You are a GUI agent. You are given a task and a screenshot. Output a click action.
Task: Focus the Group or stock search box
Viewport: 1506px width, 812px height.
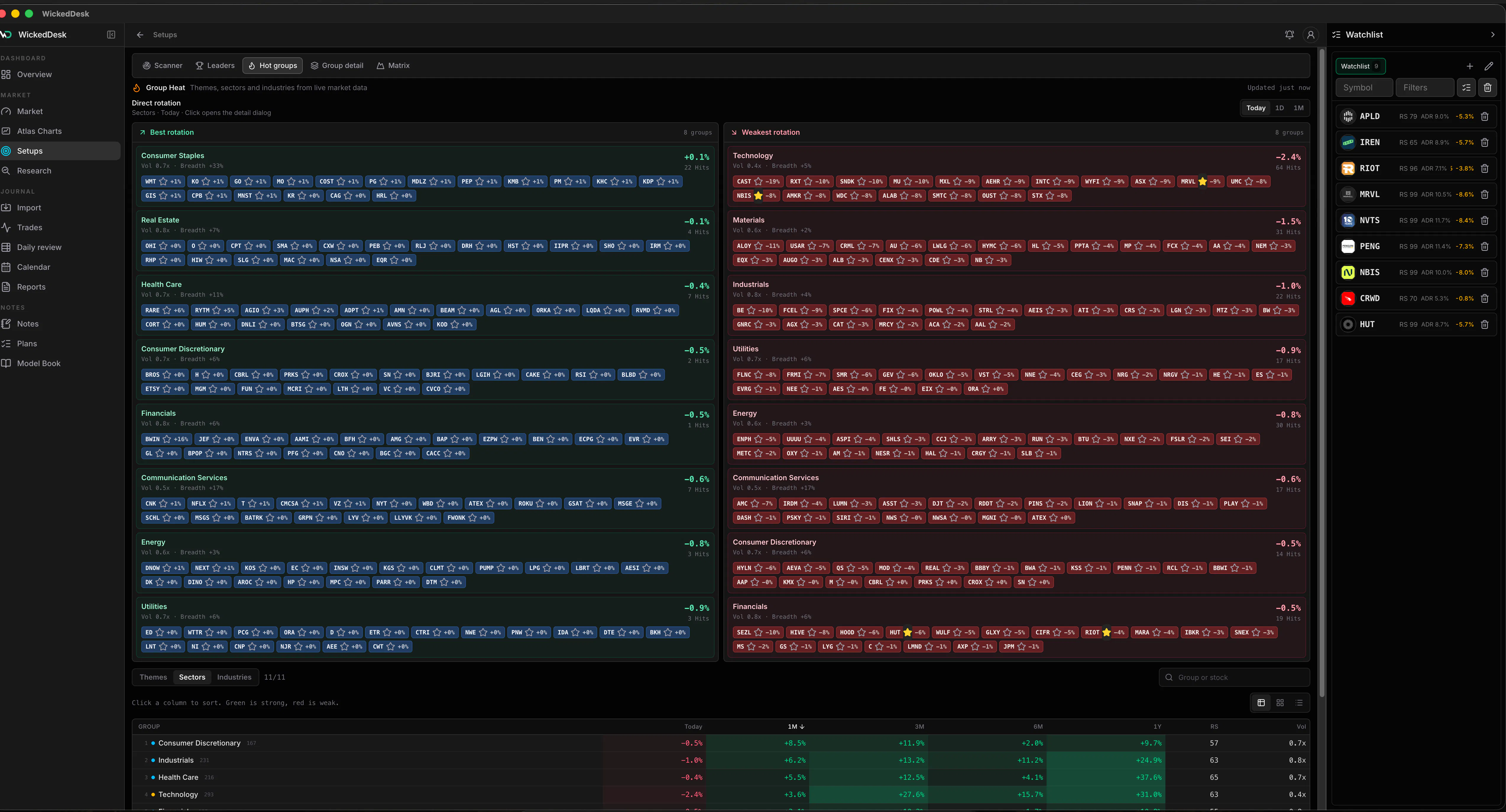pyautogui.click(x=1234, y=678)
